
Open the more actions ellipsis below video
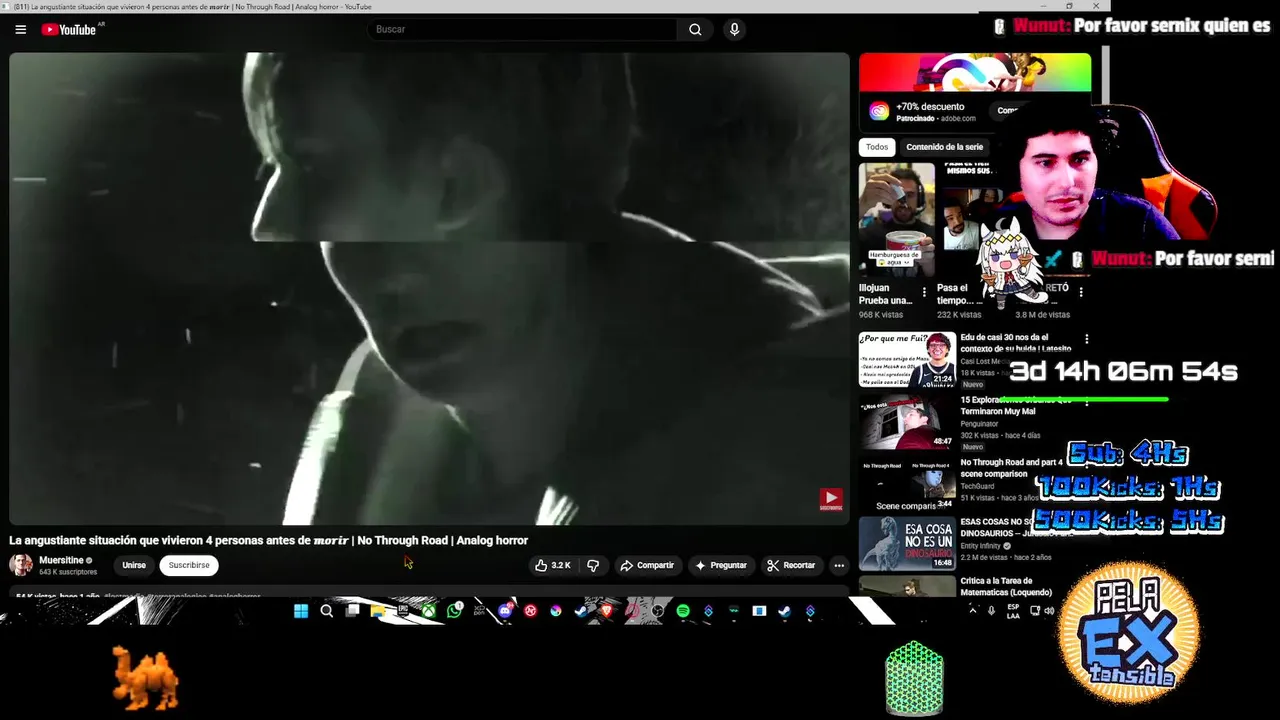[839, 565]
